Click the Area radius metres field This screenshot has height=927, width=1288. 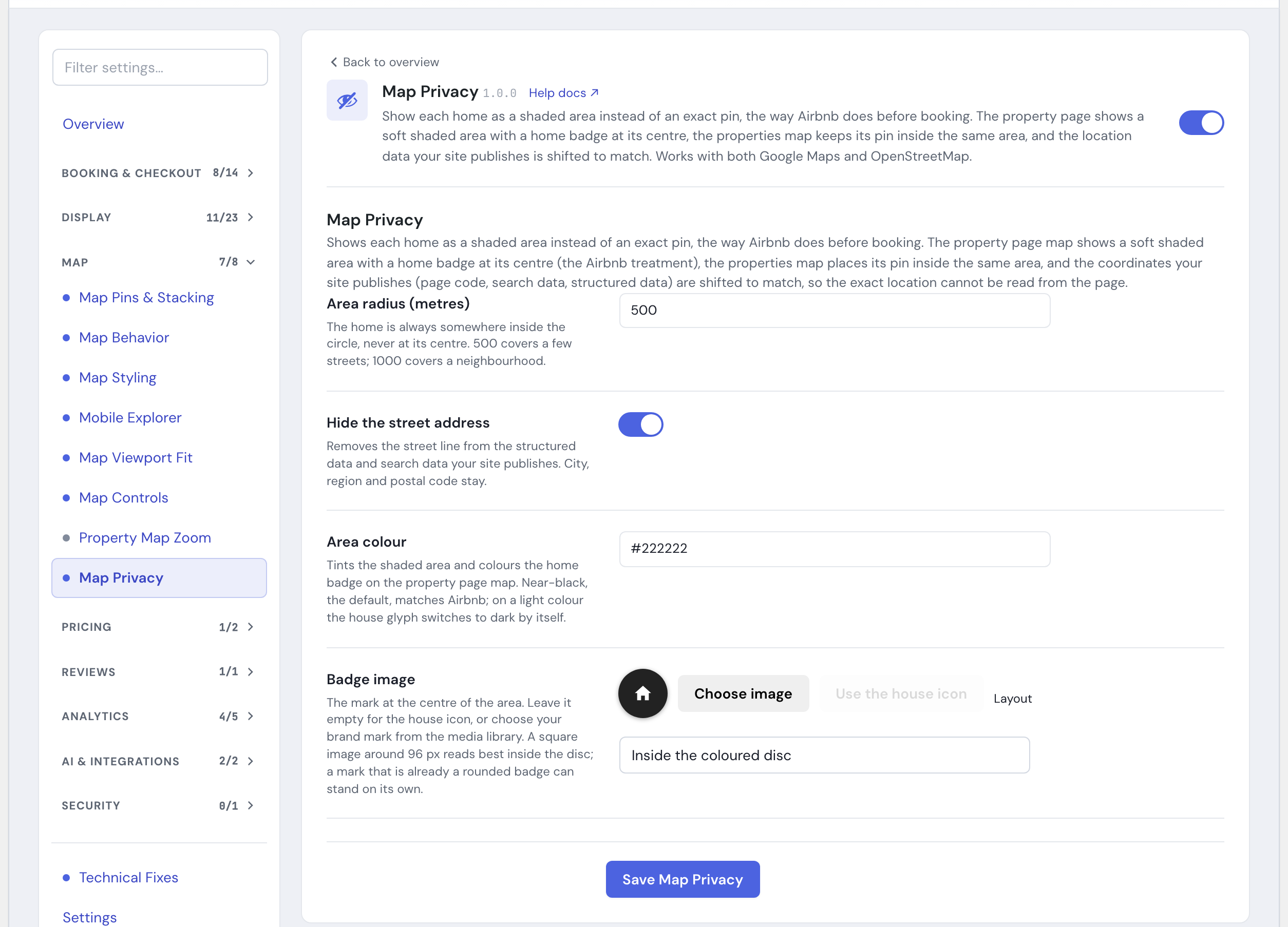pos(834,311)
